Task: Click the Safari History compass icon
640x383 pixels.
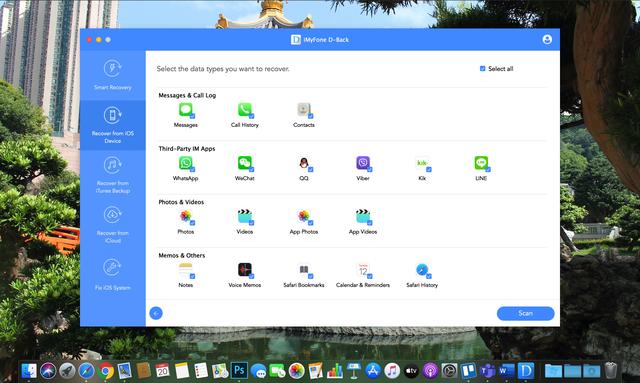Action: point(422,270)
